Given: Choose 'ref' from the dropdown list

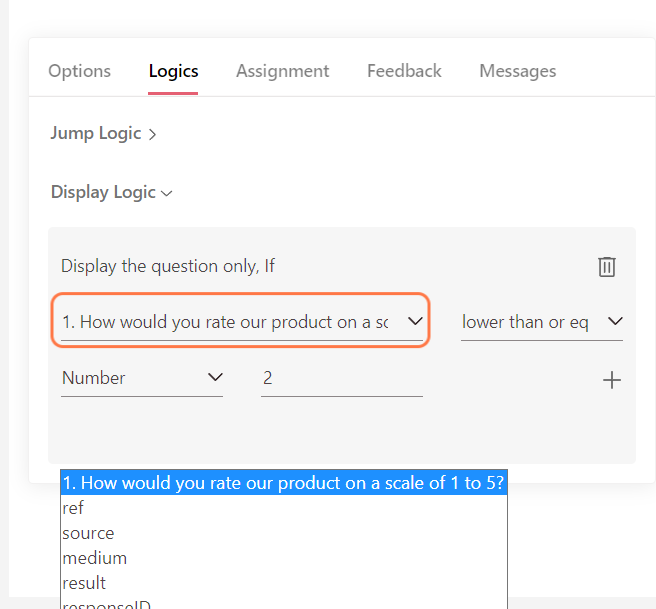Looking at the screenshot, I should 73,508.
